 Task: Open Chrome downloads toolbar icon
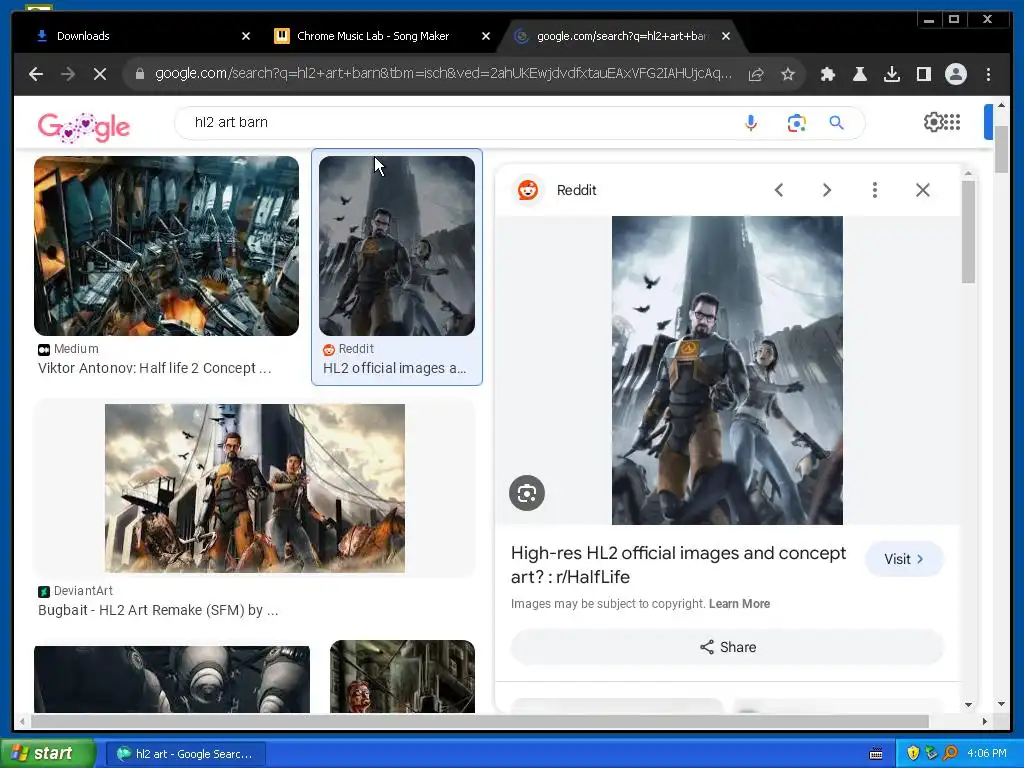pyautogui.click(x=891, y=74)
